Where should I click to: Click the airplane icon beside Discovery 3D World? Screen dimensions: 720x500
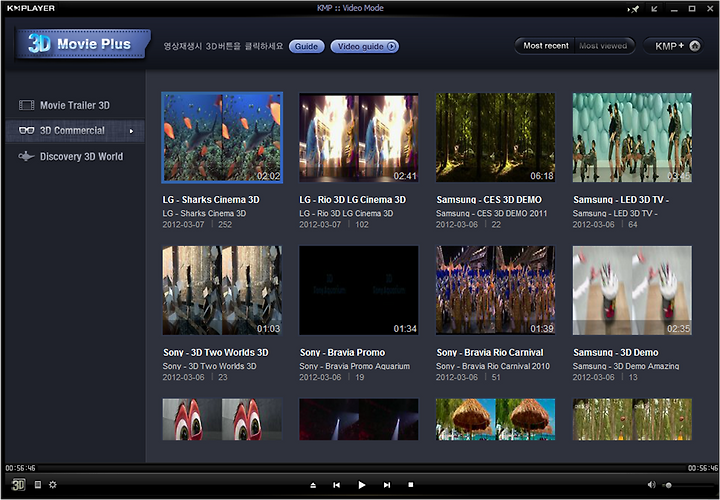26,157
